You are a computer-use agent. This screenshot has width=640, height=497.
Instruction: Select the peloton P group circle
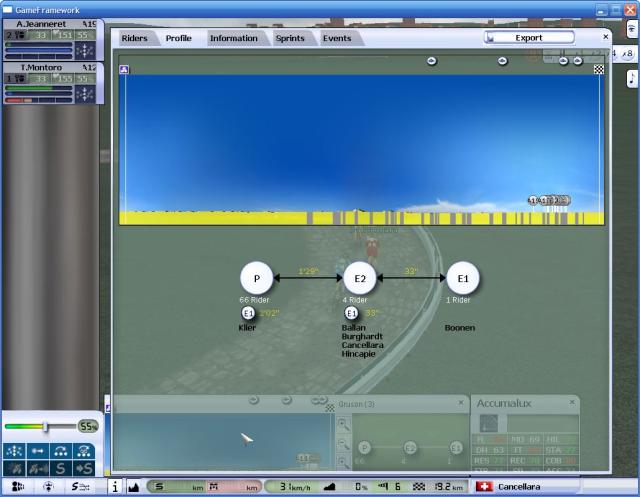coord(257,279)
